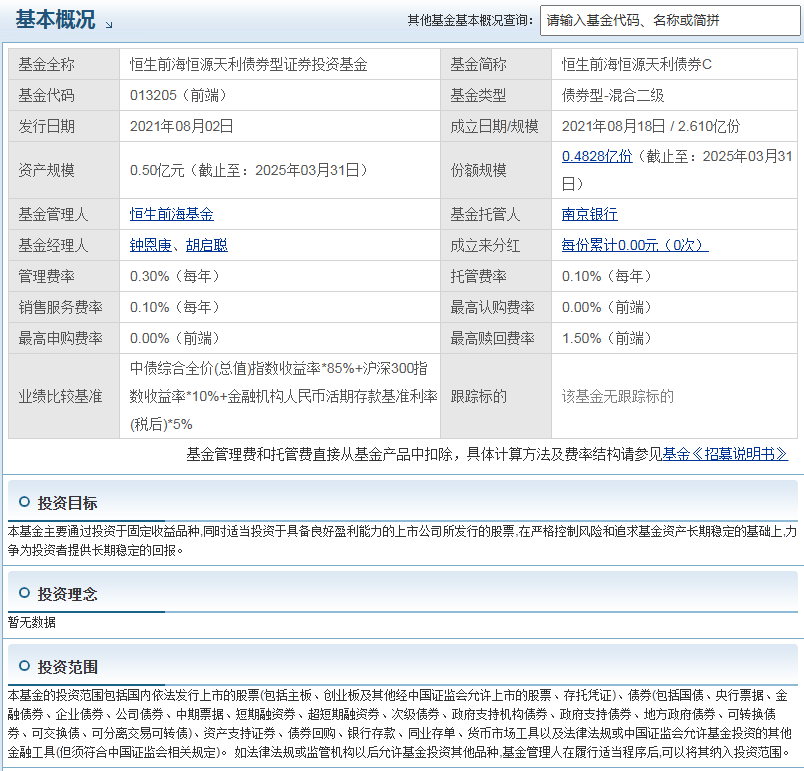804x771 pixels.
Task: Select fund code value 013205（前端）
Action: [x=178, y=95]
